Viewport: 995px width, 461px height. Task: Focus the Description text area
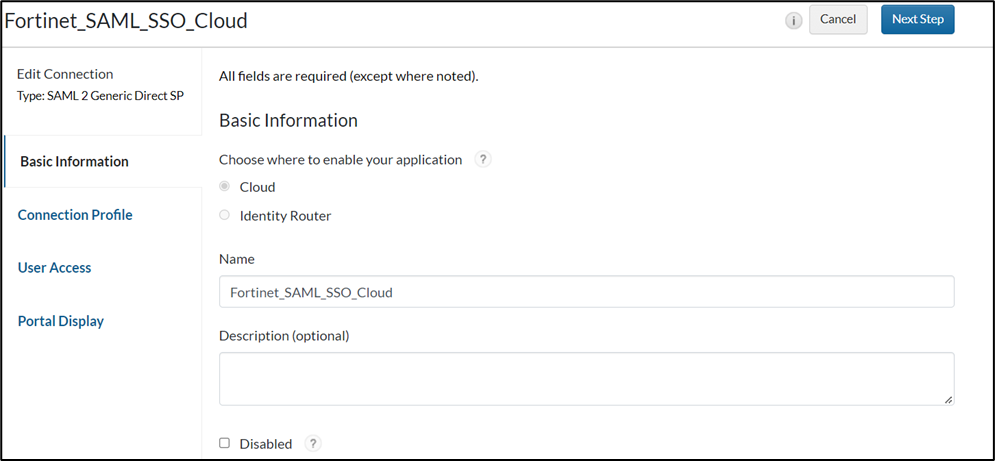[586, 378]
